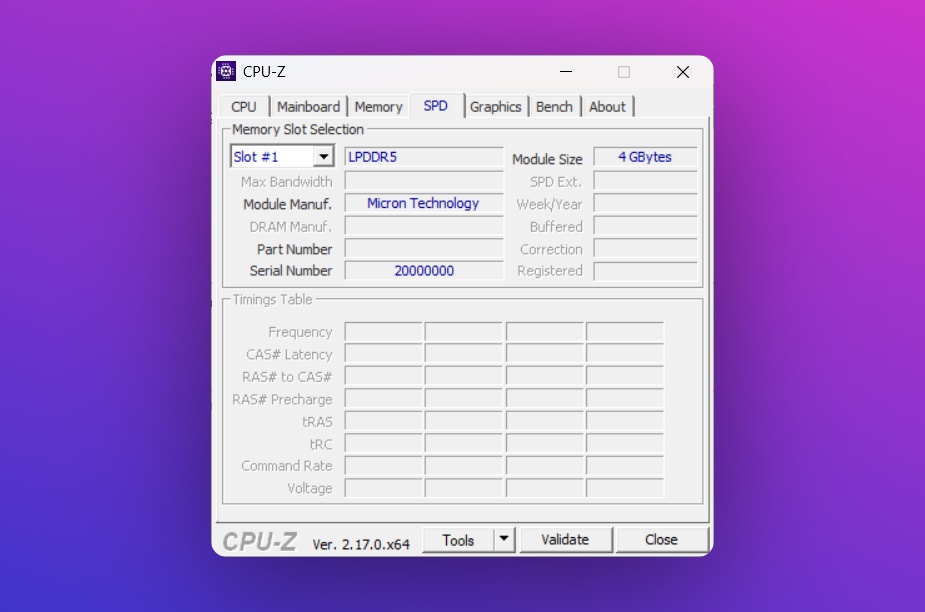Click the empty Correction field
This screenshot has width=925, height=612.
point(645,248)
